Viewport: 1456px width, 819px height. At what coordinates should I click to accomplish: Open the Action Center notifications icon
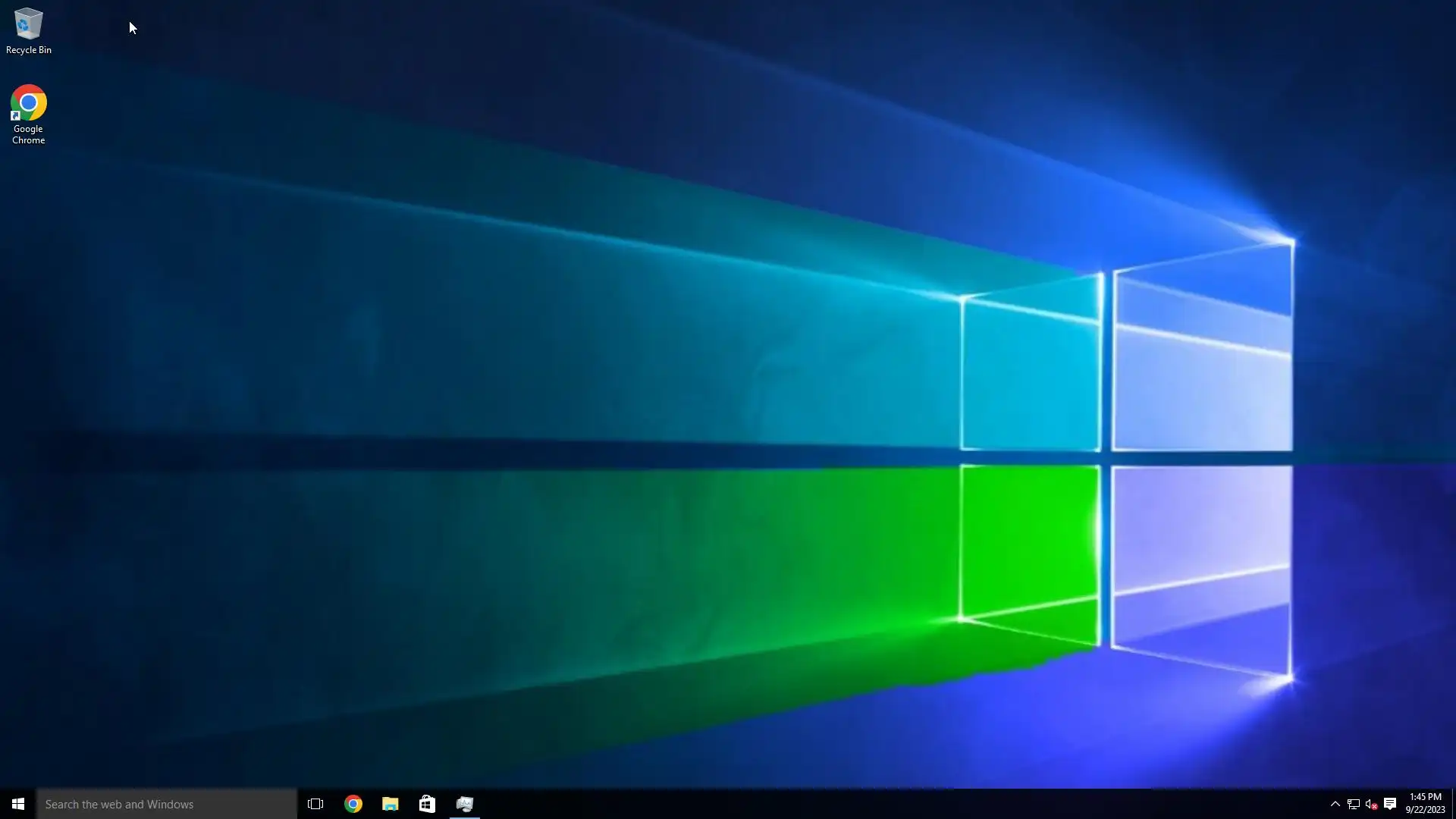point(1390,804)
